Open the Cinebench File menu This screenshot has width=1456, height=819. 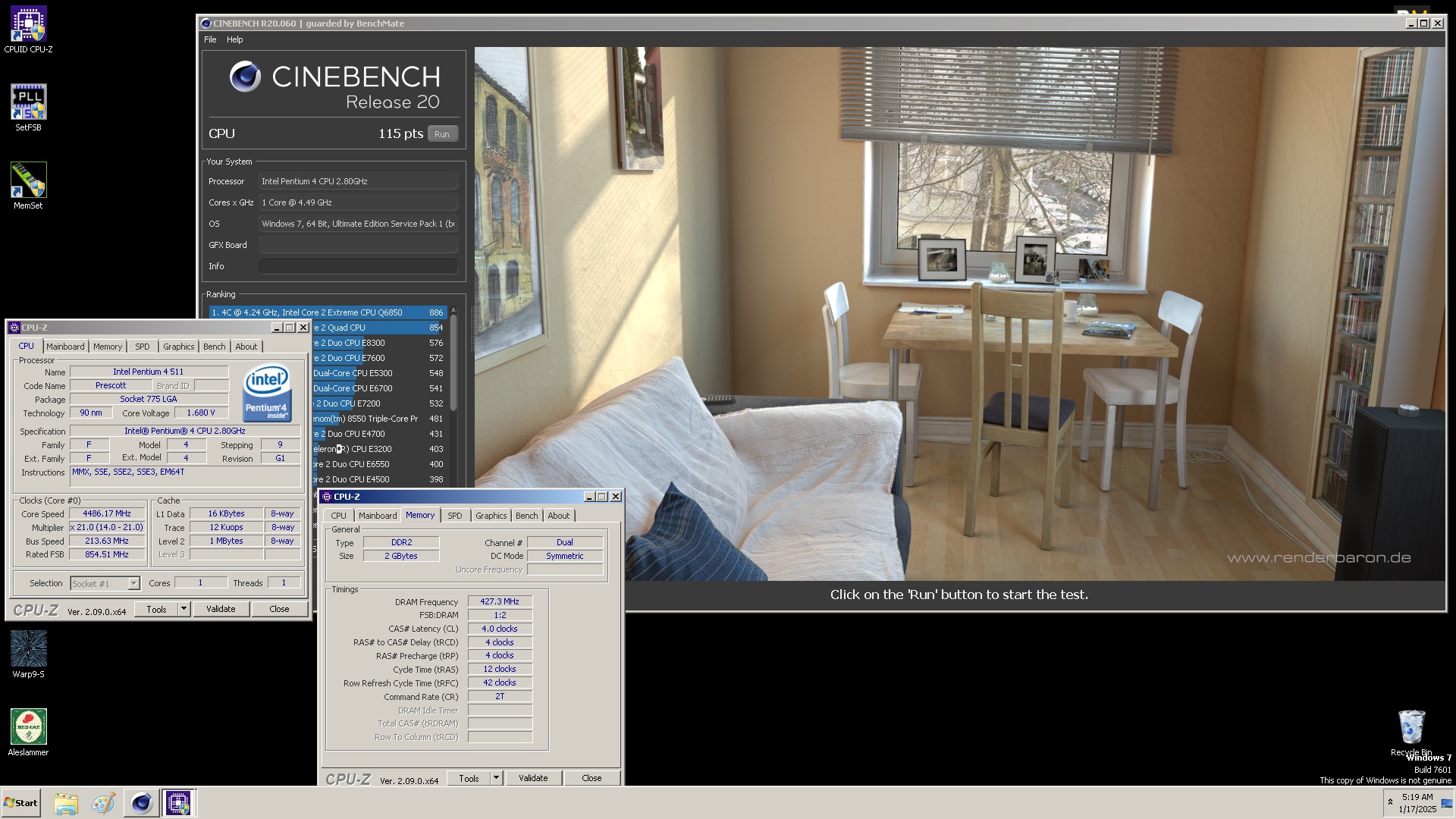tap(210, 39)
